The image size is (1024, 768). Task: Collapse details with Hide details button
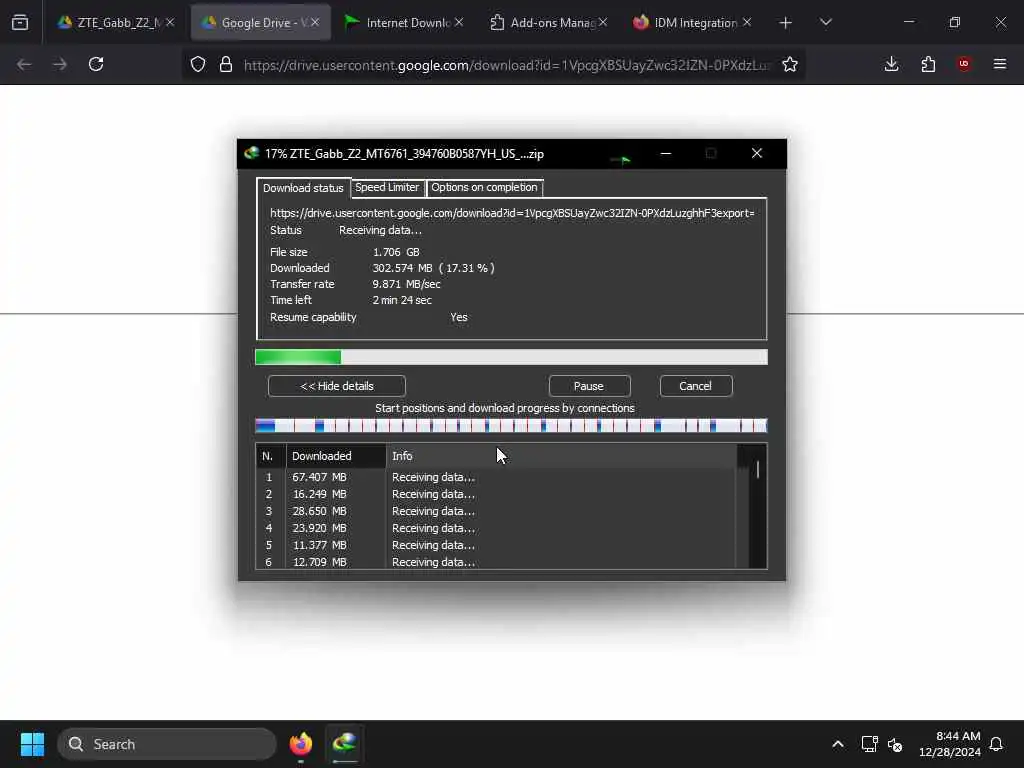(x=337, y=386)
